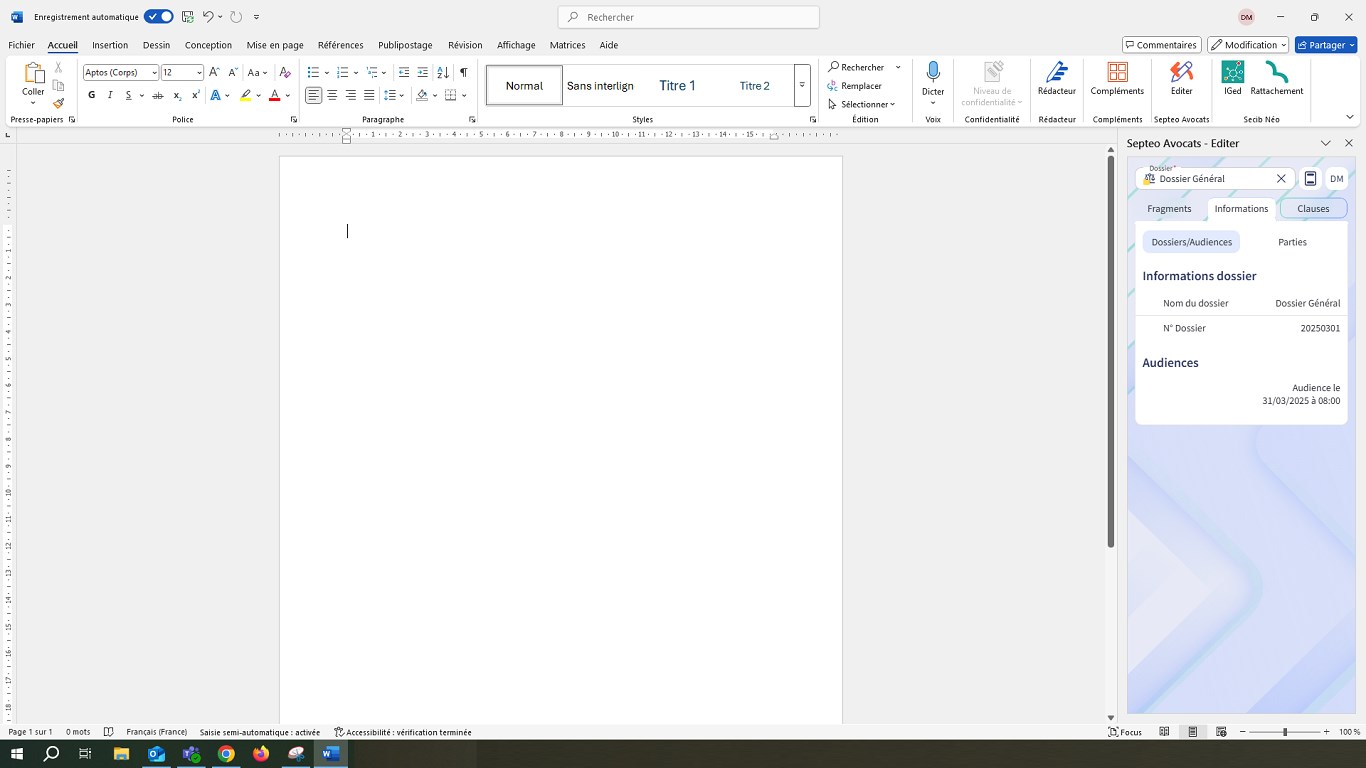This screenshot has height=768, width=1366.
Task: Toggle italic formatting (I)
Action: tap(110, 95)
